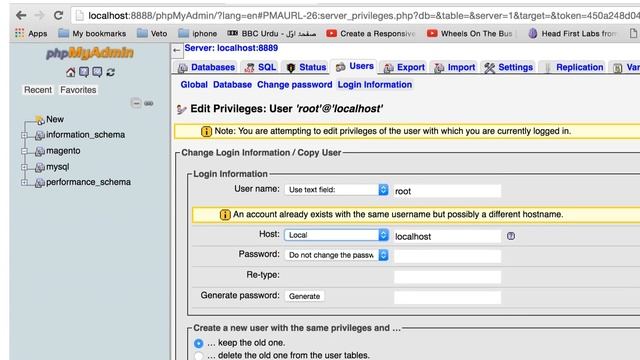Collapse navigation panel arrow button

click(176, 50)
